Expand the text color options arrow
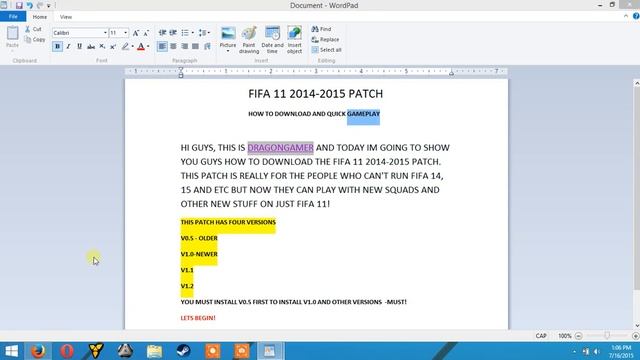The image size is (640, 360). pyautogui.click(x=148, y=47)
